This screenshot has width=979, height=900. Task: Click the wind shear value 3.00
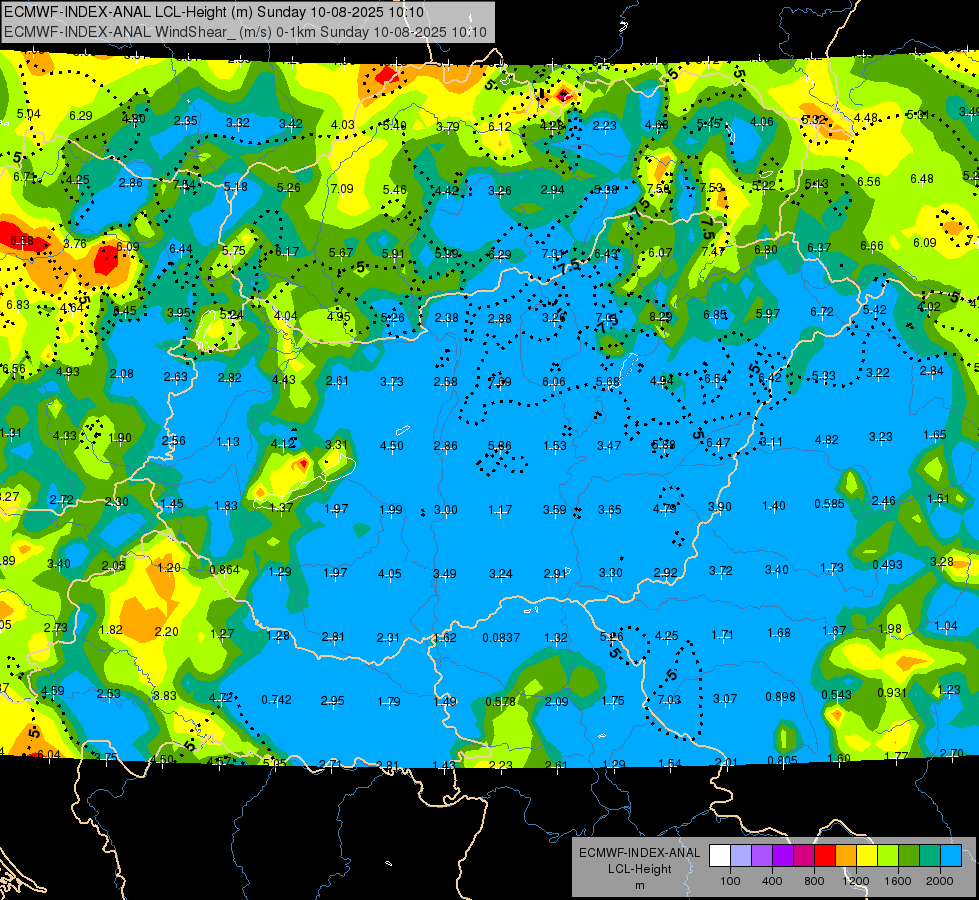point(446,510)
